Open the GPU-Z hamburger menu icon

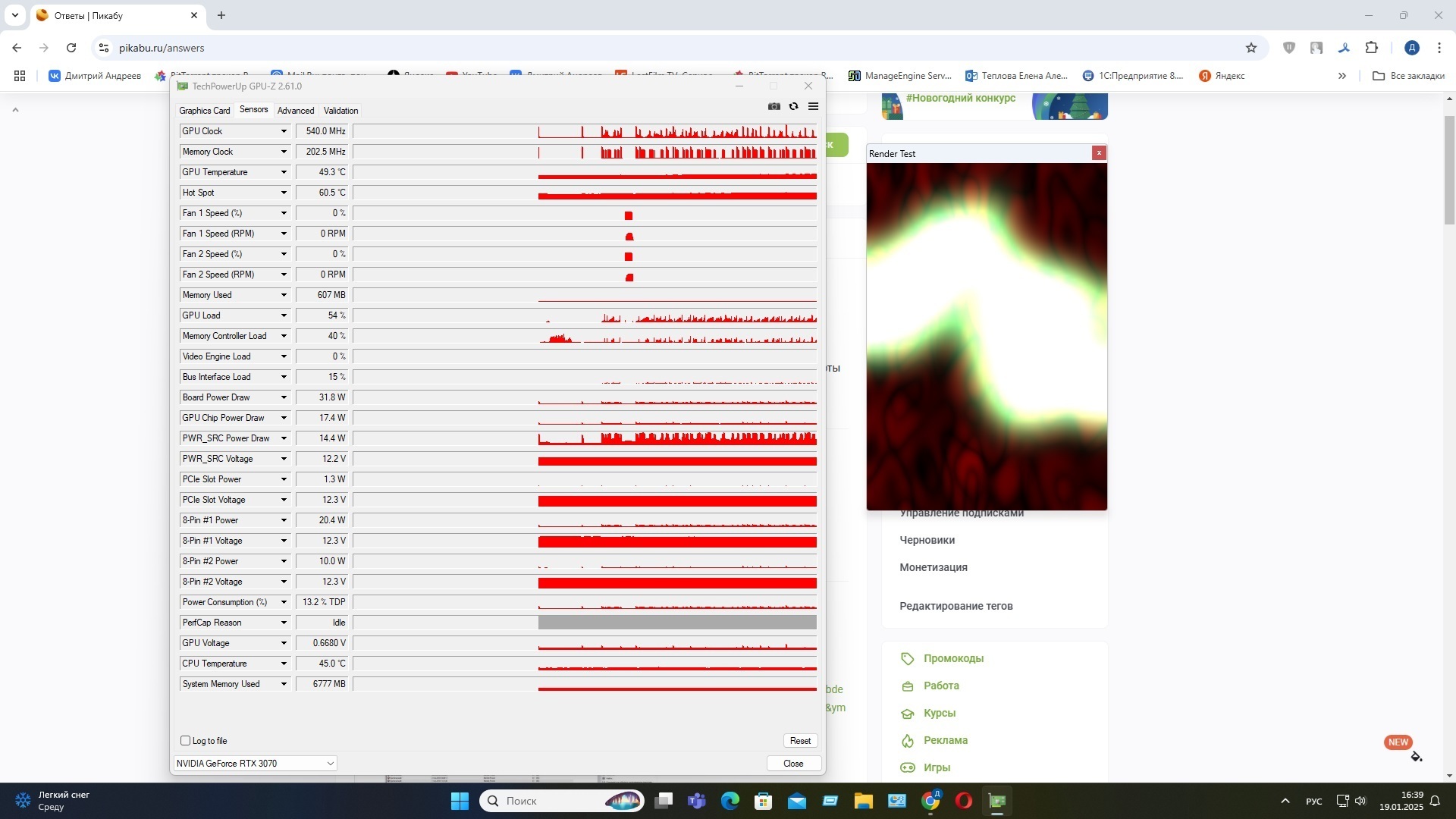point(813,106)
